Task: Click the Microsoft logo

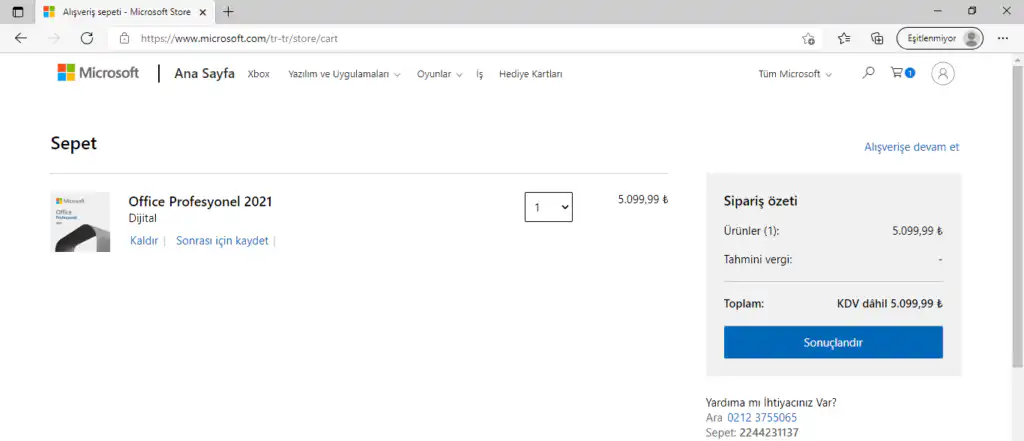Action: (x=98, y=73)
